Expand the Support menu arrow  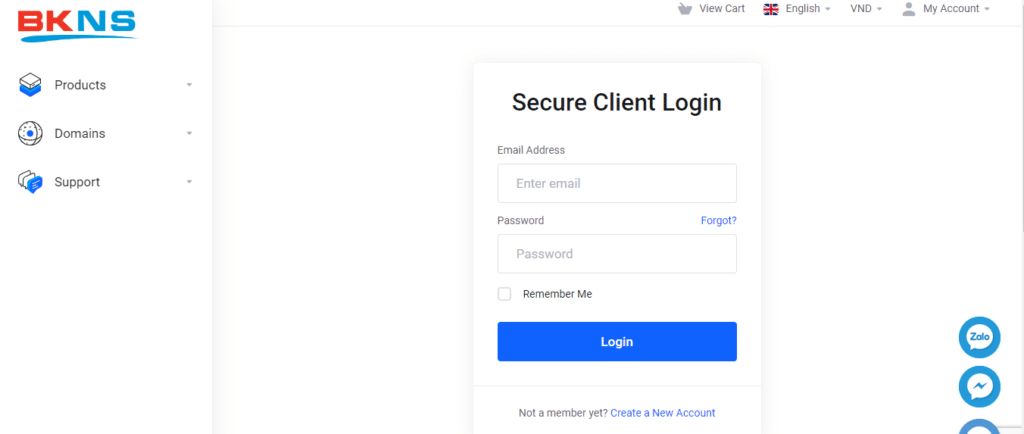click(189, 181)
